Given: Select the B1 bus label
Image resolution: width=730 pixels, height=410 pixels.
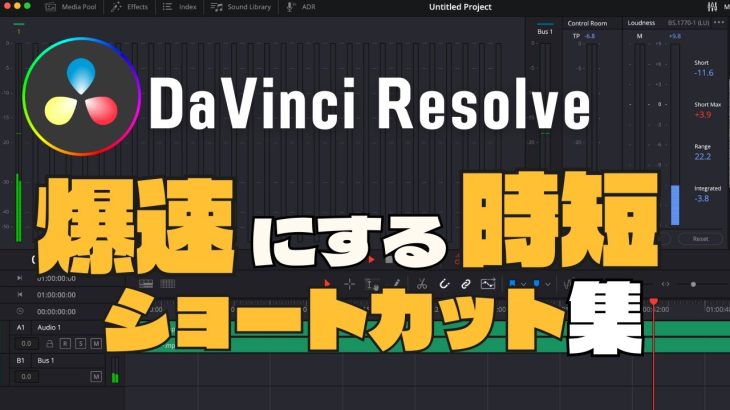Looking at the screenshot, I should [20, 360].
